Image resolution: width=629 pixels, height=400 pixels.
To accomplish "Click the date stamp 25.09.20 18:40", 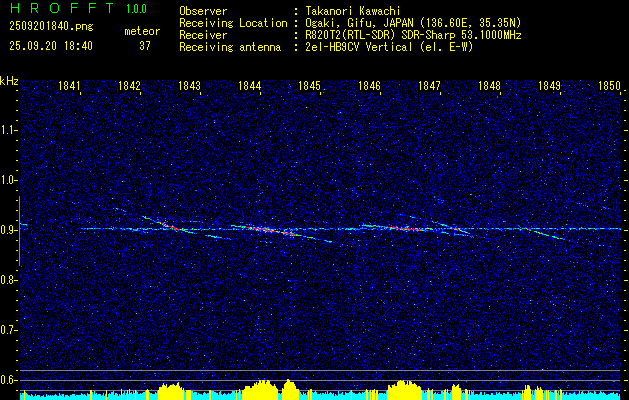I will point(51,46).
